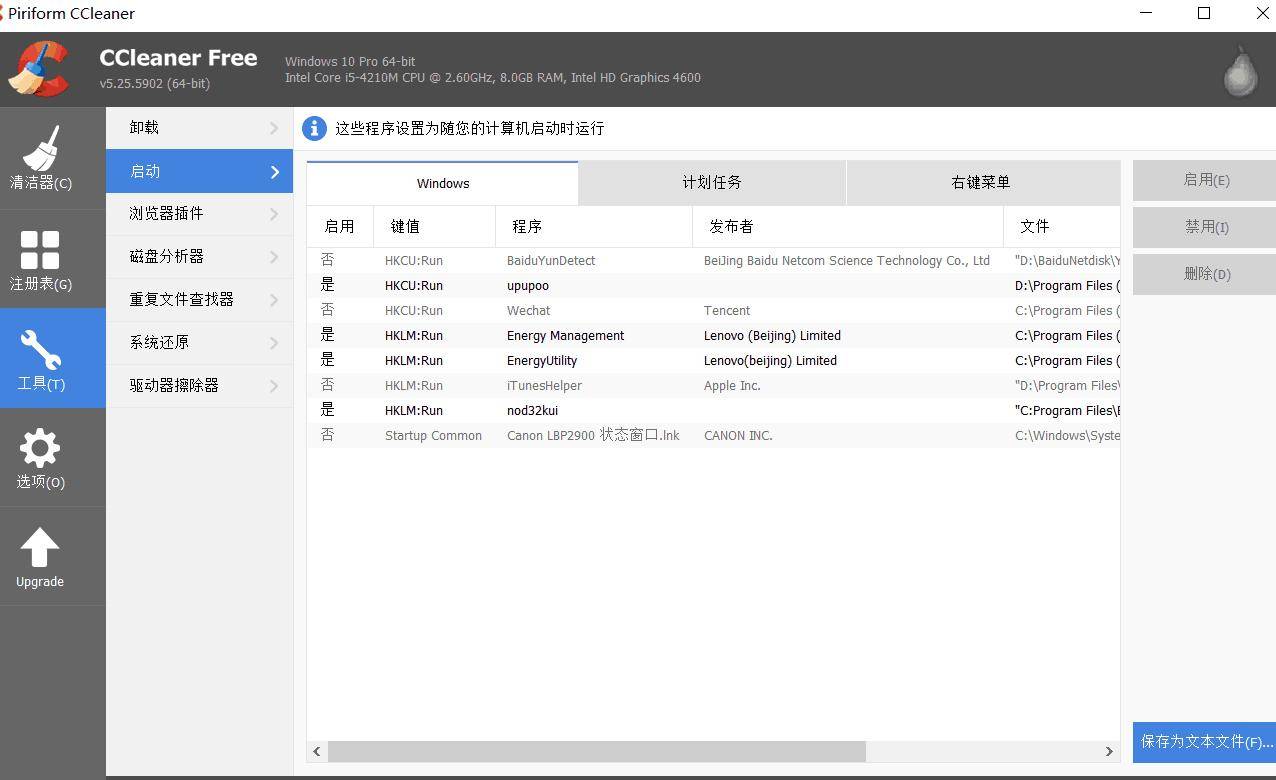Click the CANON INC. publisher cell
Viewport: 1276px width, 780px height.
pyautogui.click(x=738, y=436)
